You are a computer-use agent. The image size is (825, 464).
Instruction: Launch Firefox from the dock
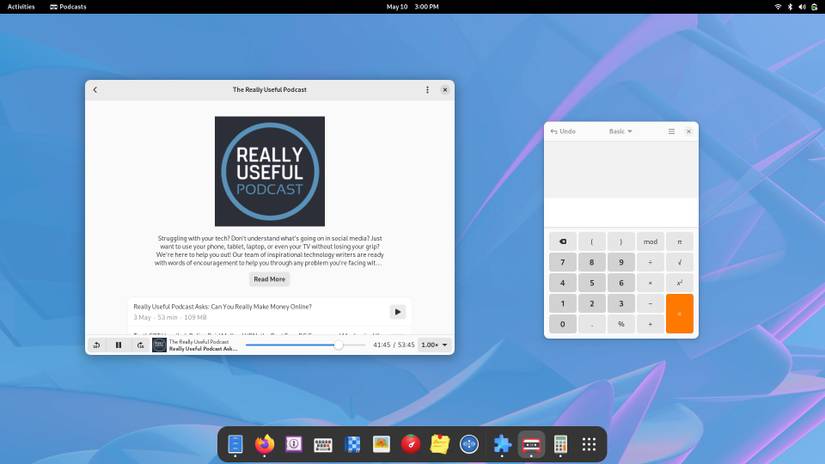click(x=265, y=445)
